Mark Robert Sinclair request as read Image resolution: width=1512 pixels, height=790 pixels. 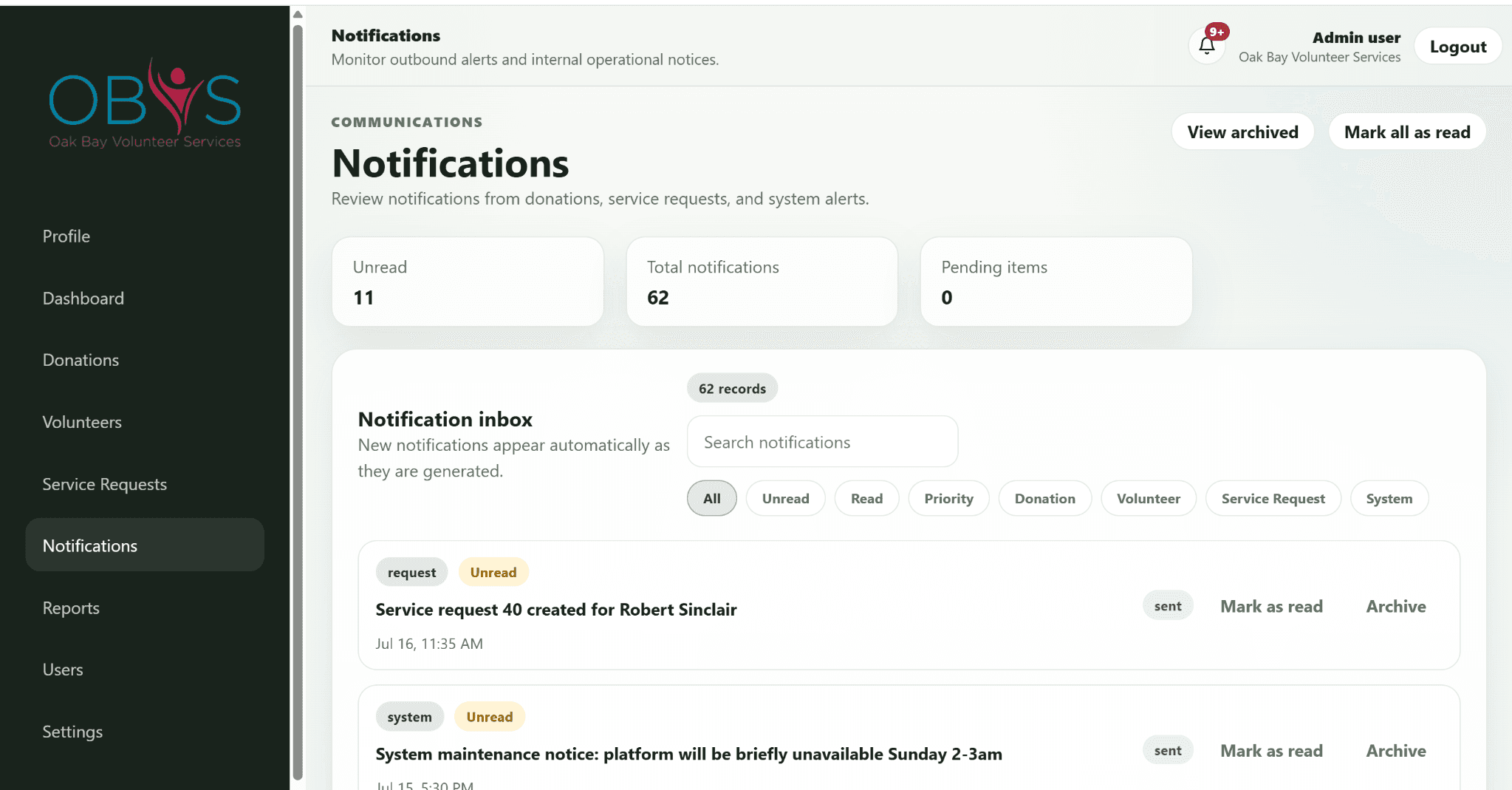(x=1271, y=606)
